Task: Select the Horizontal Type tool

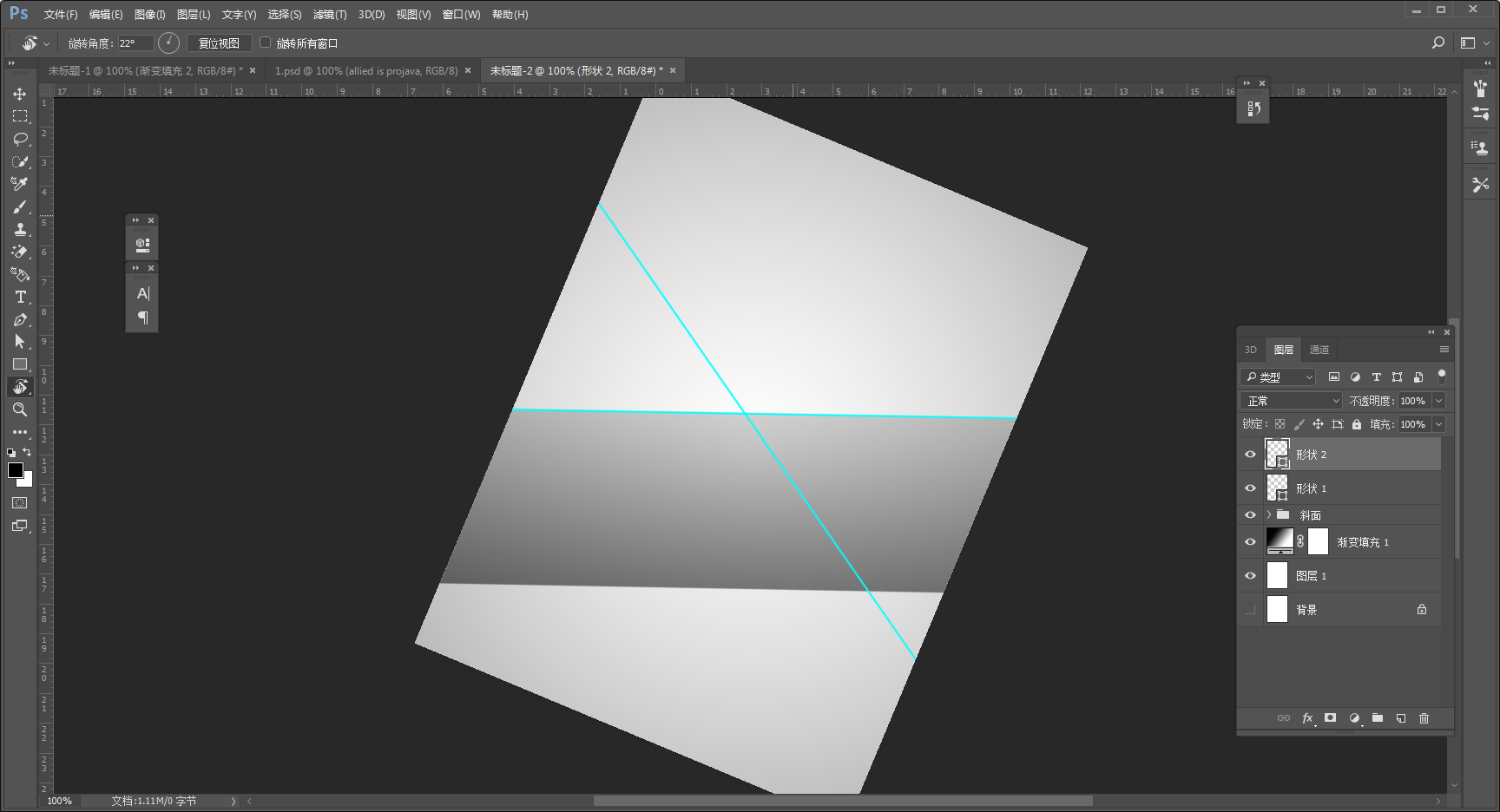Action: [19, 297]
